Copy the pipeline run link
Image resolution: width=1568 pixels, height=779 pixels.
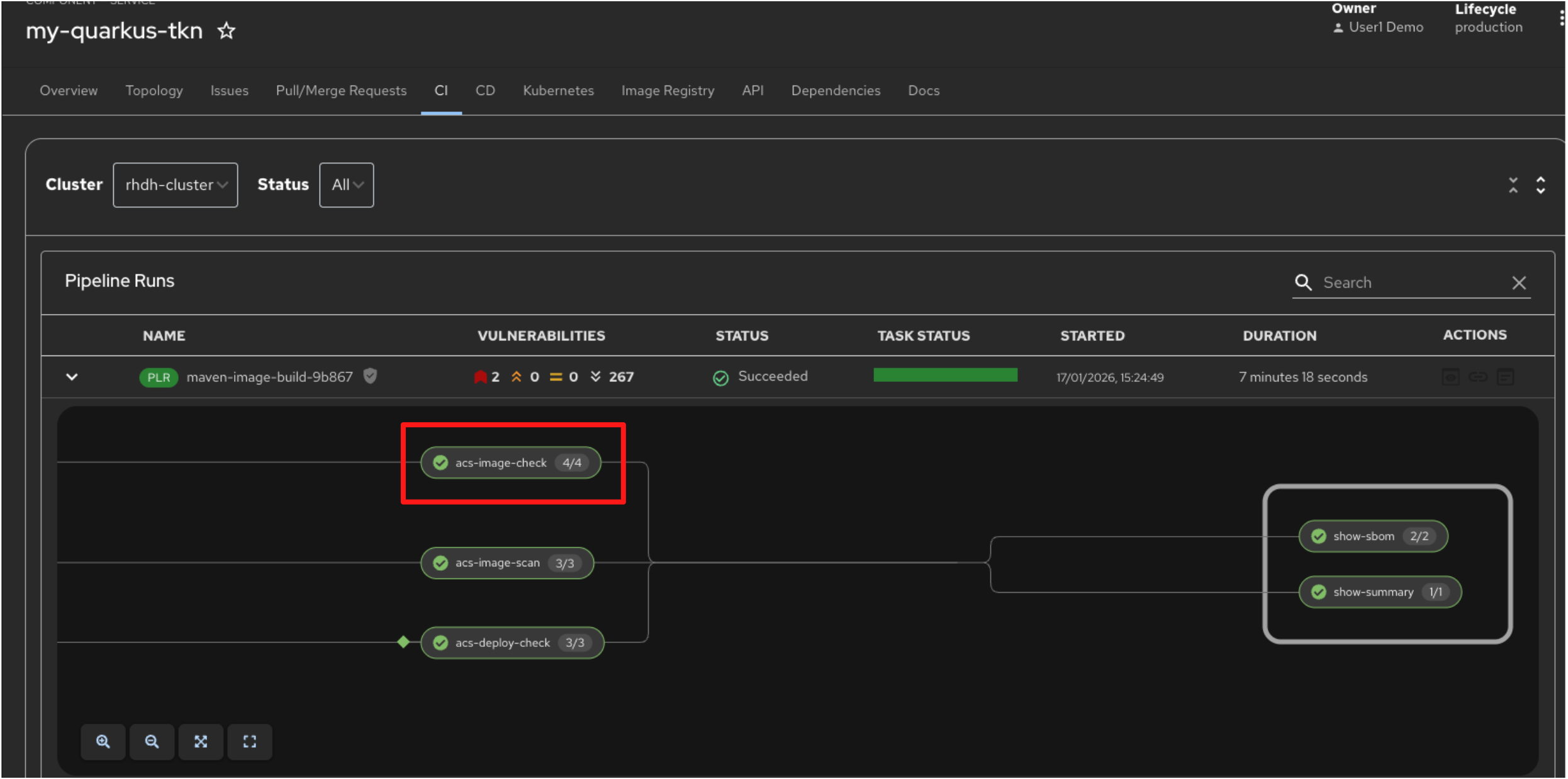point(1478,376)
